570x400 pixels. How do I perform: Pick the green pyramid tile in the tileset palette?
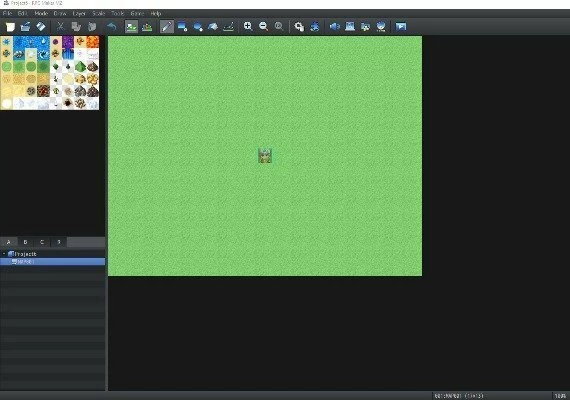click(80, 67)
